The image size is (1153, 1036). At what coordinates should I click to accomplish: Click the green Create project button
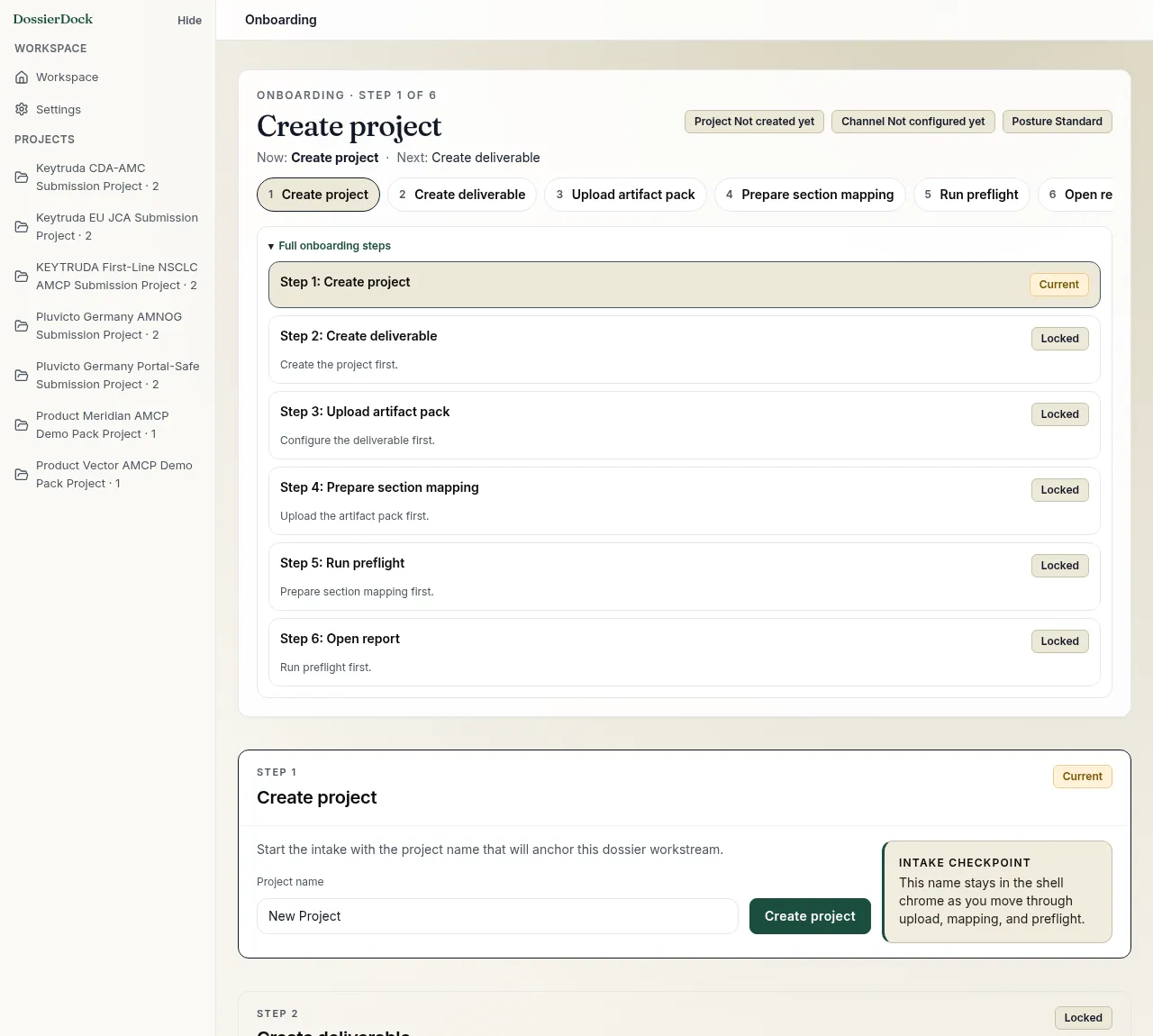tap(810, 916)
